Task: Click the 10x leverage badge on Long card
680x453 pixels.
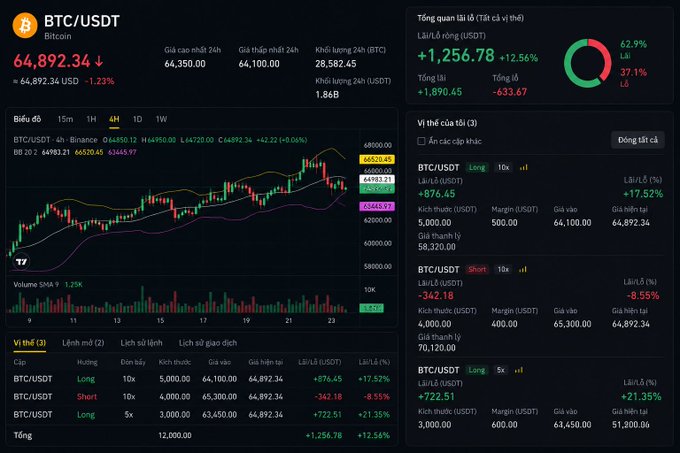Action: (503, 167)
